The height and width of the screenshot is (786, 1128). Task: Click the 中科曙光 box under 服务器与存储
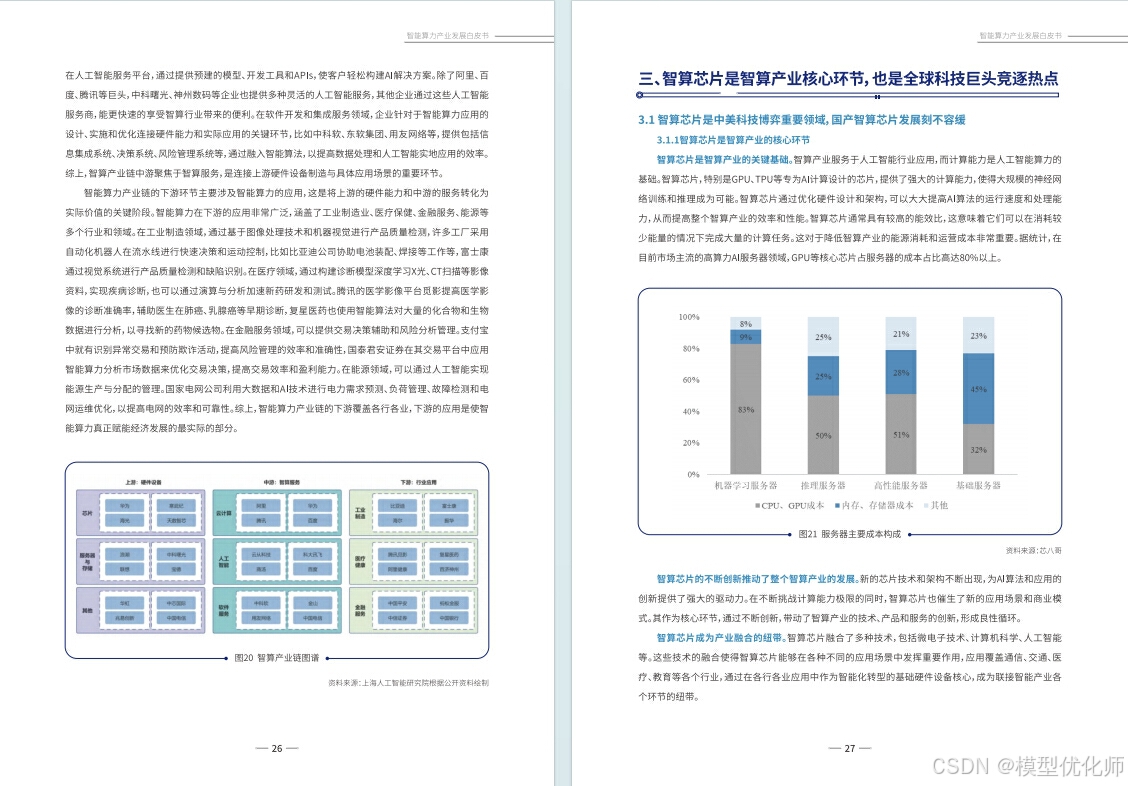176,554
